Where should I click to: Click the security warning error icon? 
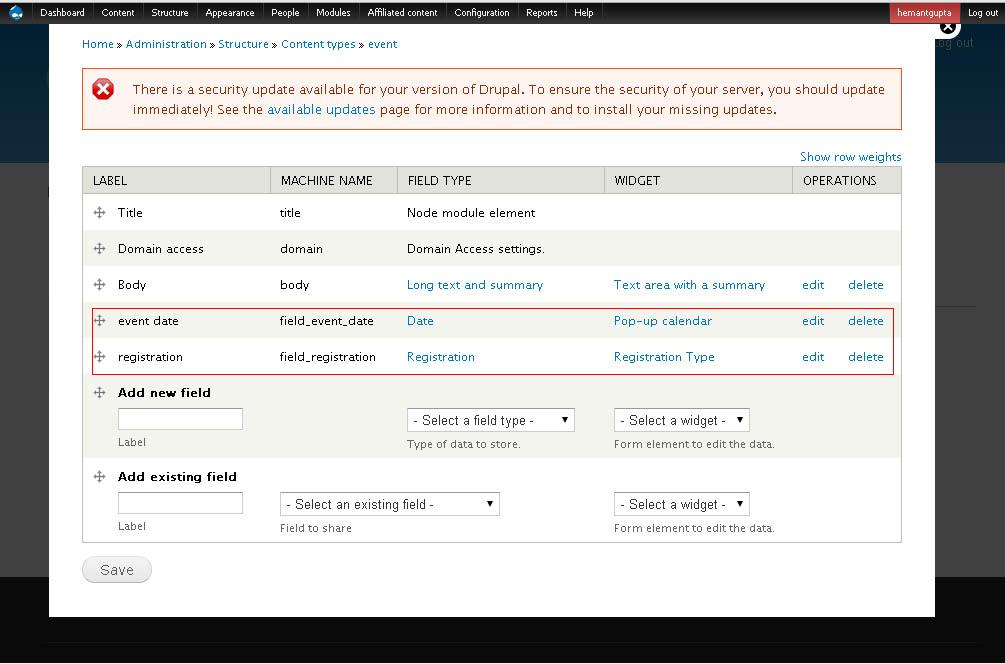click(103, 89)
